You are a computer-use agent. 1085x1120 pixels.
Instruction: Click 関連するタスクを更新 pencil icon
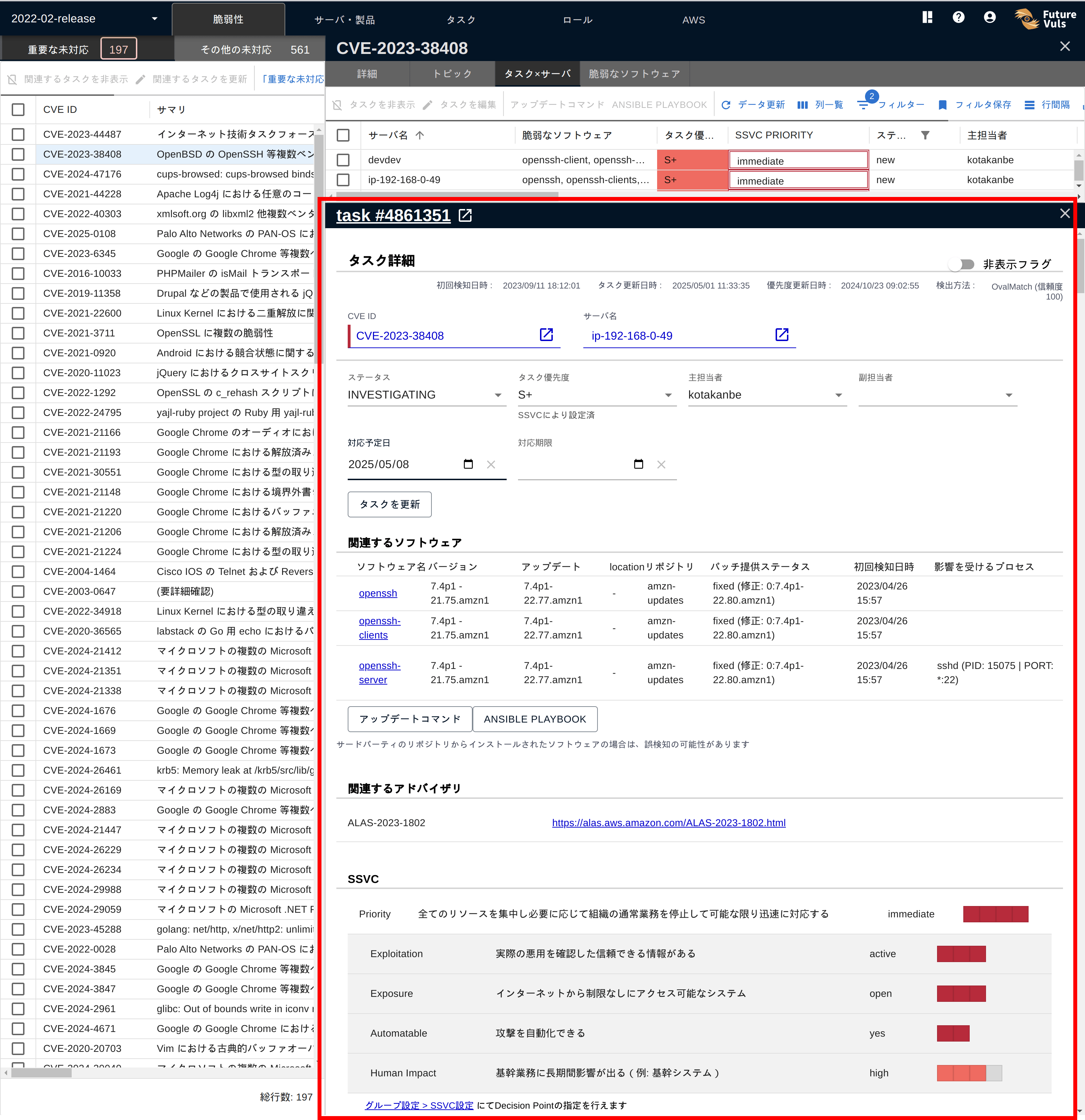tap(140, 79)
